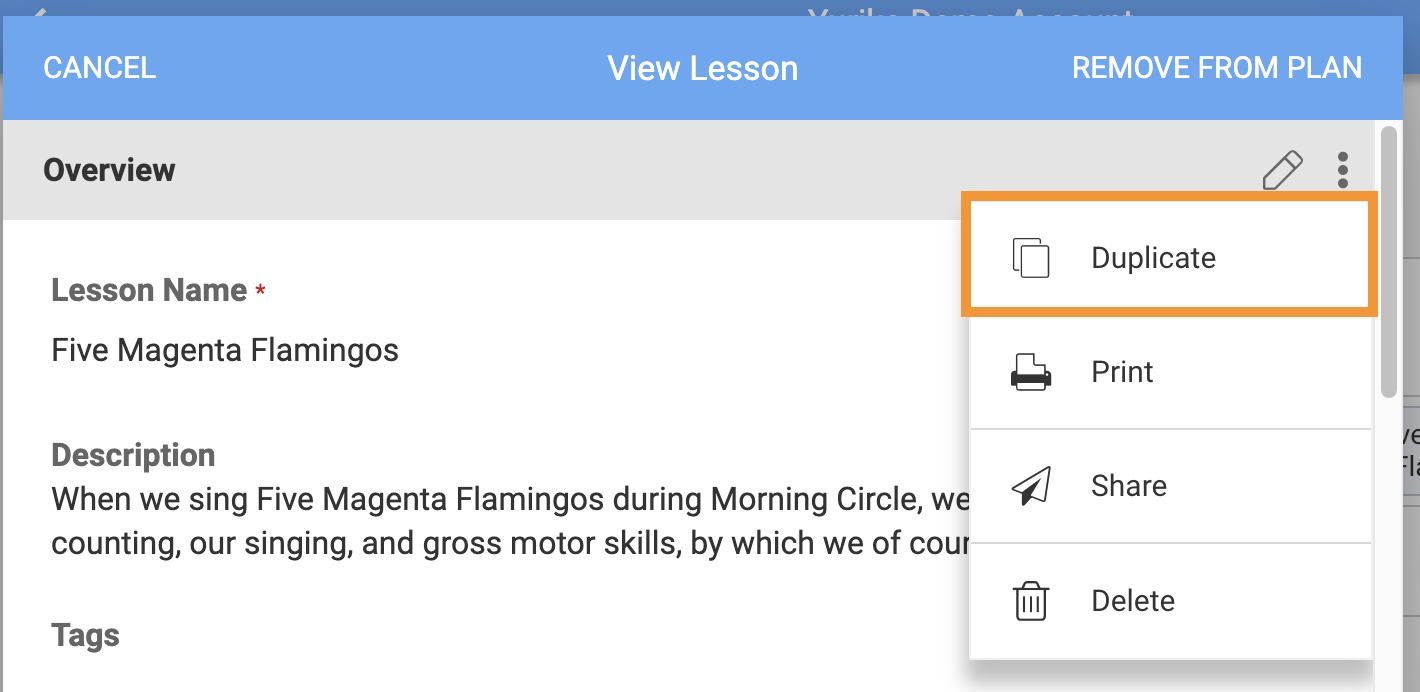Click REMOVE FROM PLAN button
This screenshot has width=1420, height=692.
click(x=1217, y=68)
